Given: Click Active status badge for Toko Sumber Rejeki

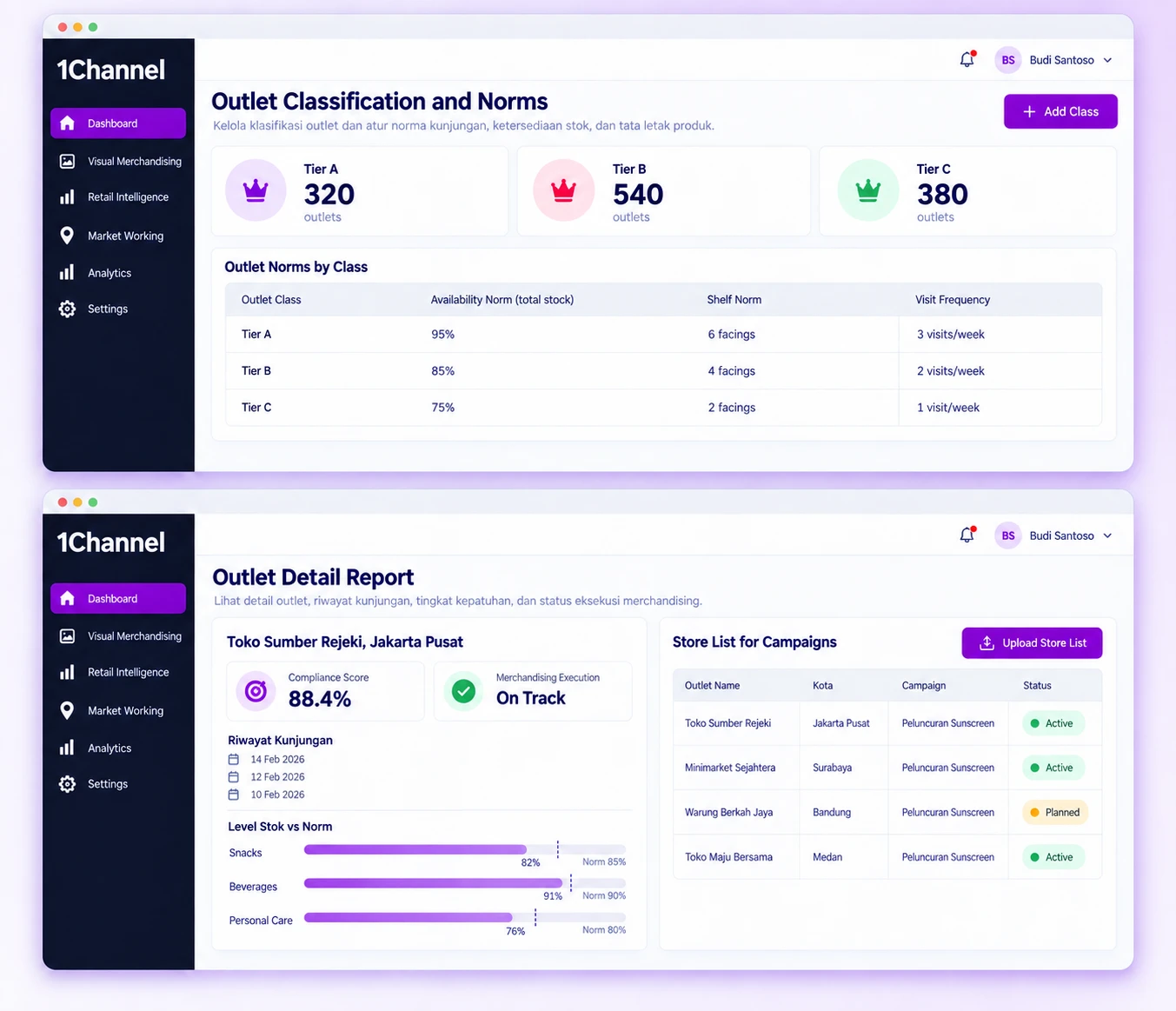Looking at the screenshot, I should click(x=1053, y=723).
